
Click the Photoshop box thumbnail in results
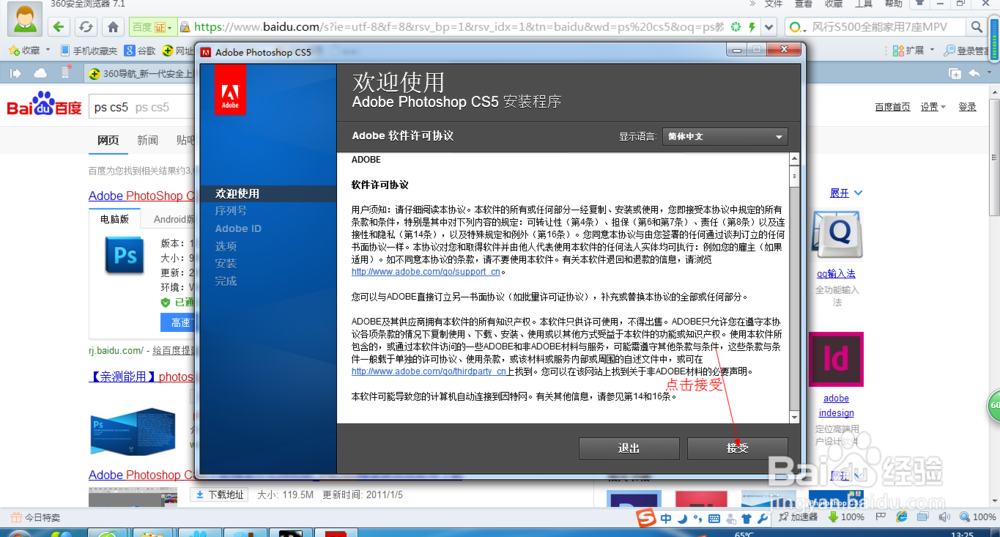[x=133, y=432]
